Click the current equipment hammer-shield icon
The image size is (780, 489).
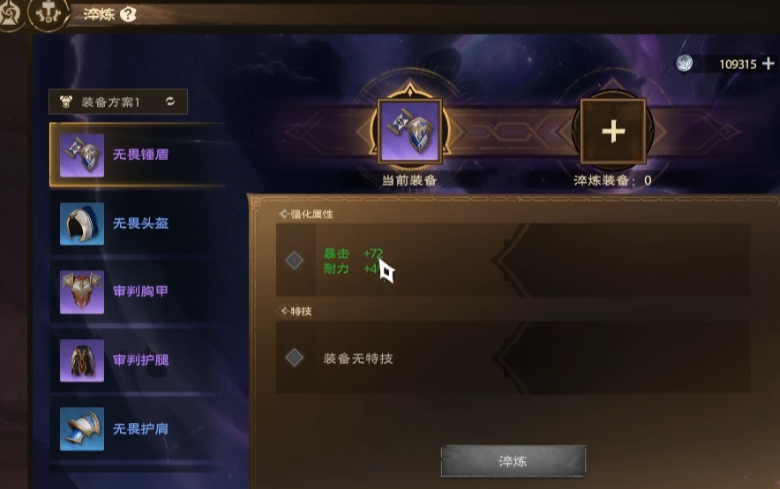coord(409,131)
